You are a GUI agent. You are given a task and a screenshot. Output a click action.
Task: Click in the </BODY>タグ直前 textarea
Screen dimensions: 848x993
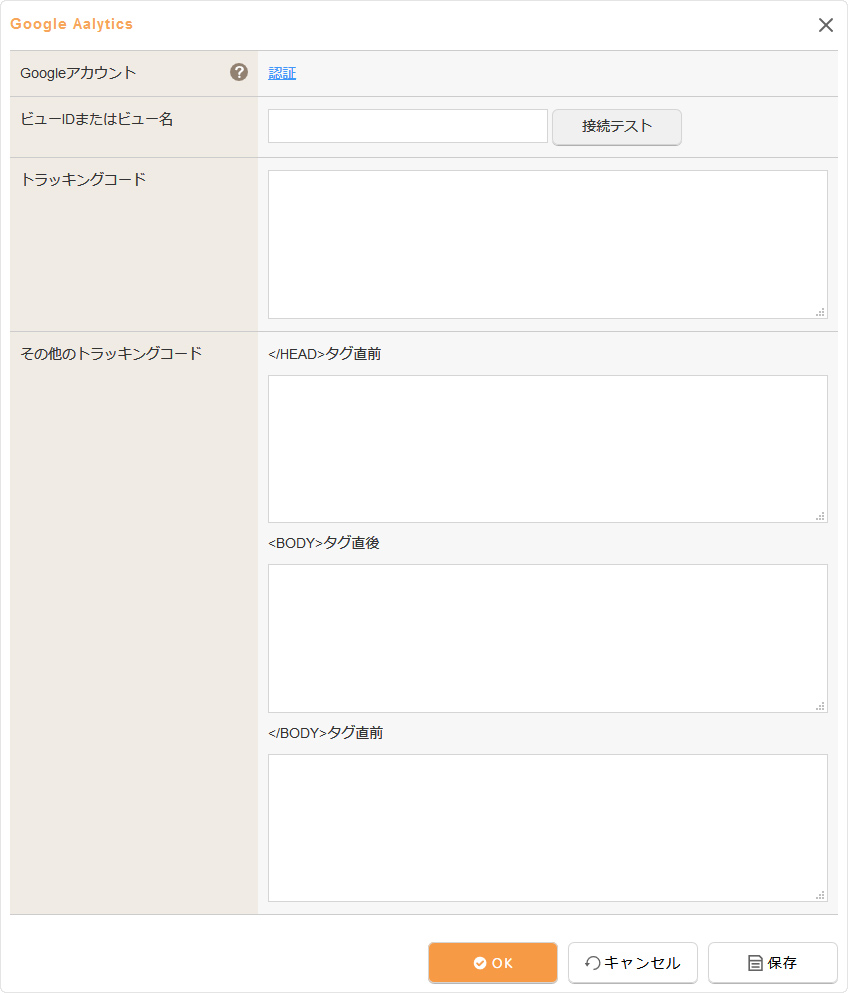(548, 828)
